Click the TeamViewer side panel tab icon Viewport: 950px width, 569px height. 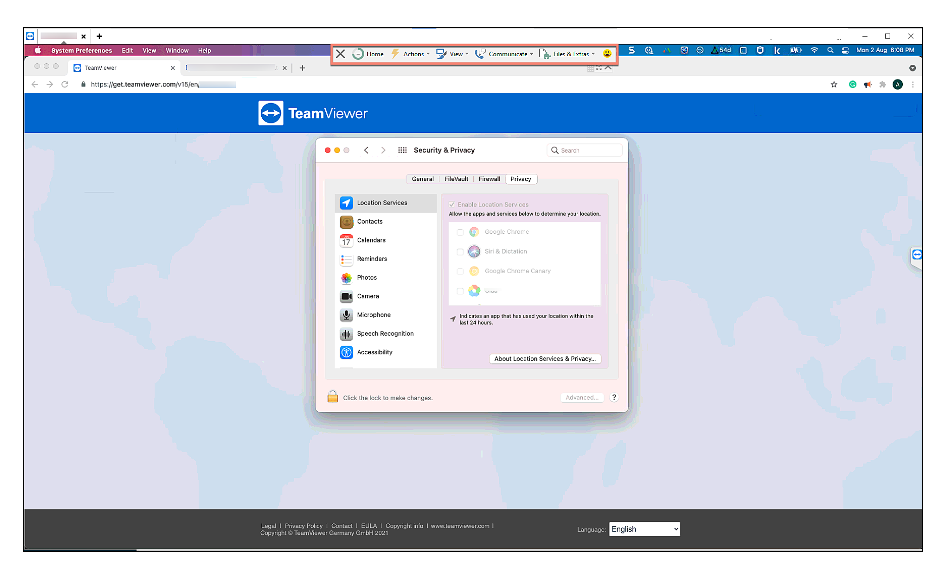coord(917,255)
